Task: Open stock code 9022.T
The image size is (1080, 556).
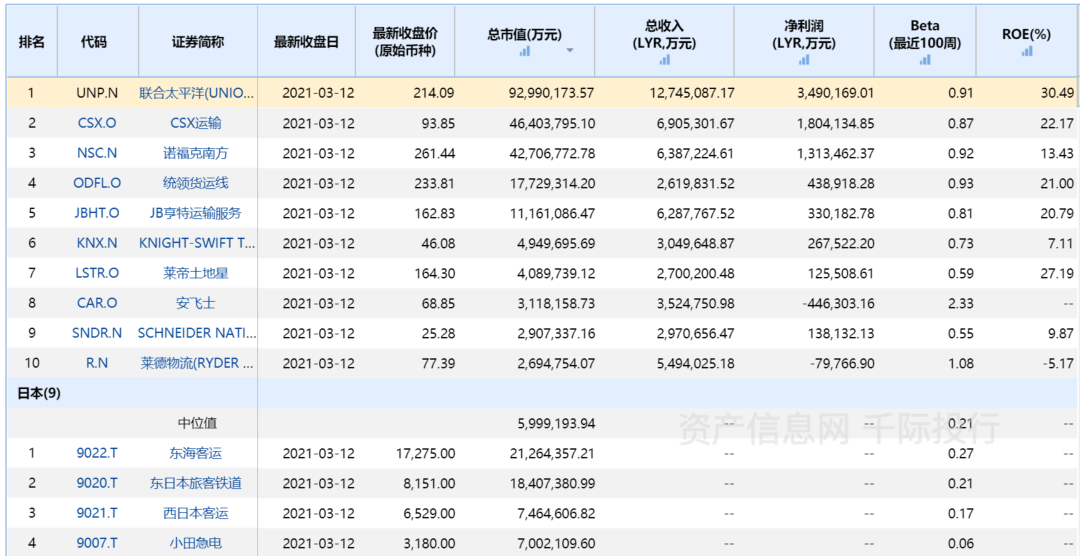Action: tap(98, 453)
